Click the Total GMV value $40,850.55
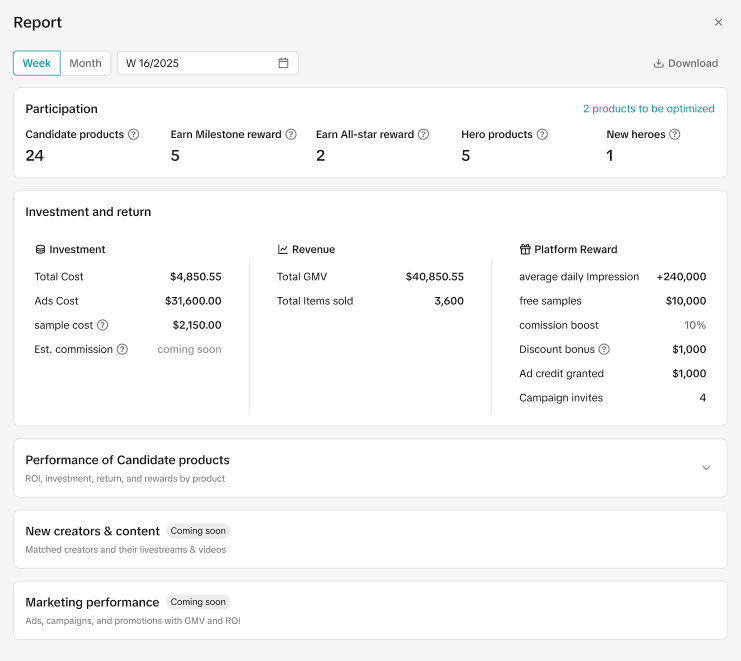 tap(434, 277)
